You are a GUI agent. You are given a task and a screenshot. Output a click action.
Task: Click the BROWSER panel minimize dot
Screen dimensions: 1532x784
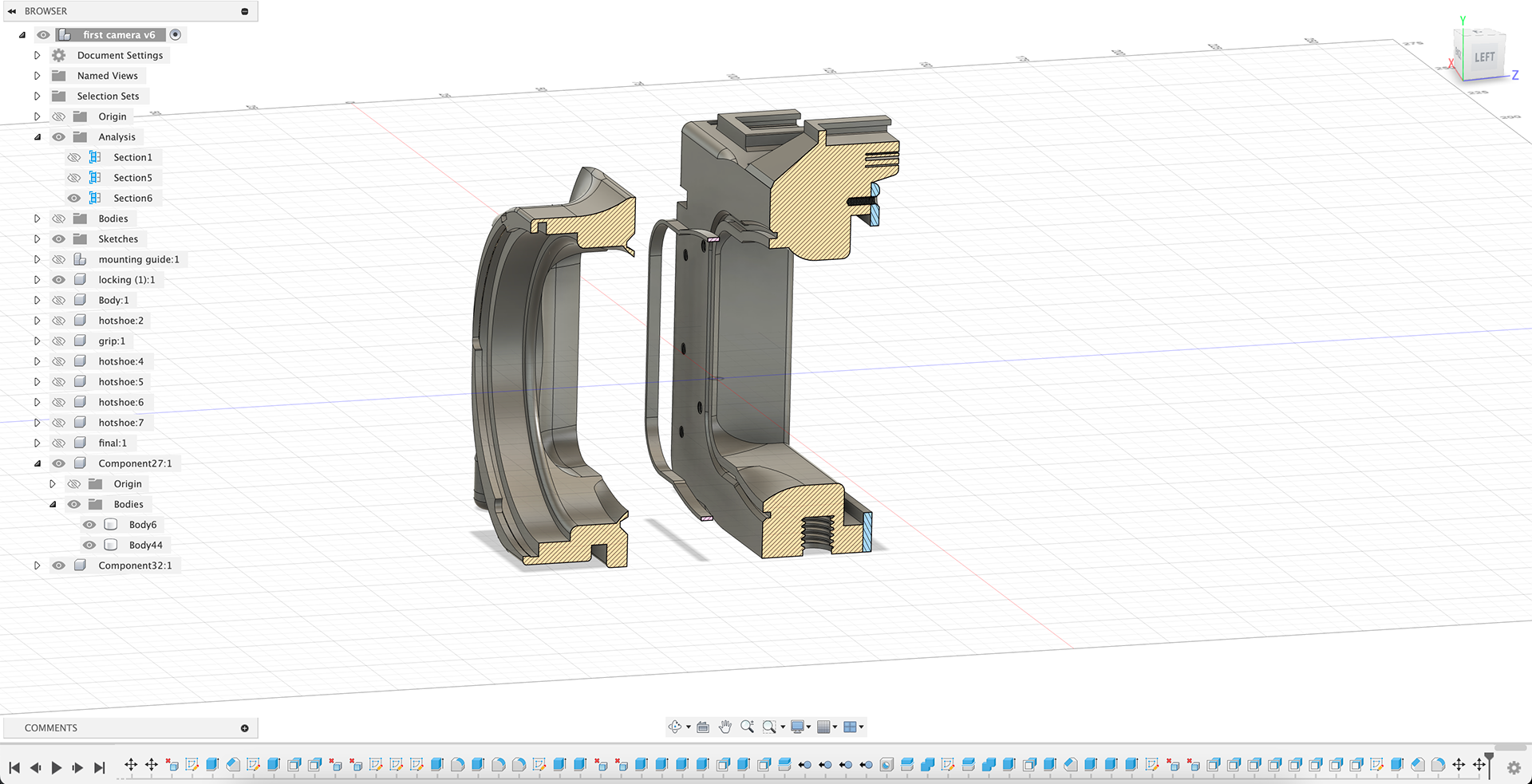pos(244,11)
